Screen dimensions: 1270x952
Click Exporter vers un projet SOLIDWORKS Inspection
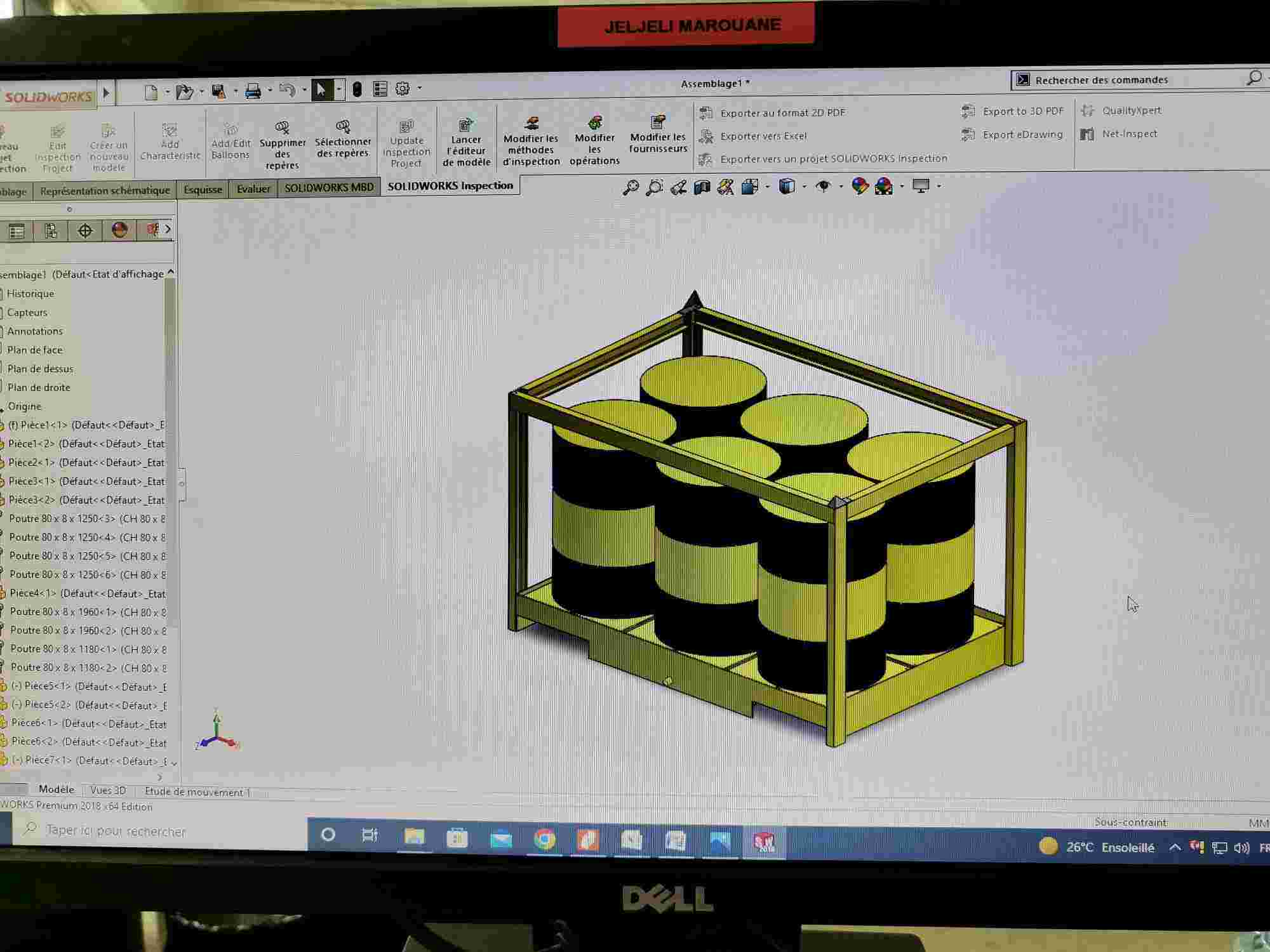[823, 159]
